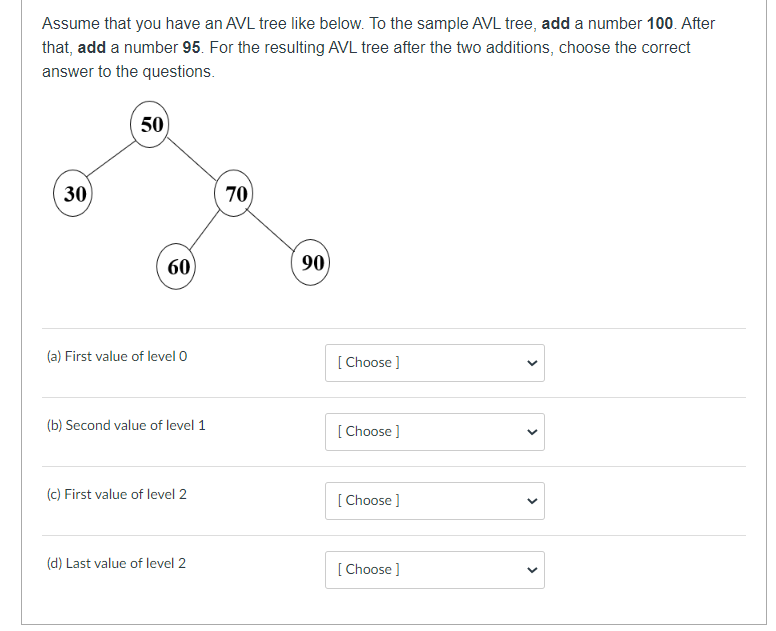
Task: Open the dropdown for First value of level 0
Action: (x=435, y=363)
